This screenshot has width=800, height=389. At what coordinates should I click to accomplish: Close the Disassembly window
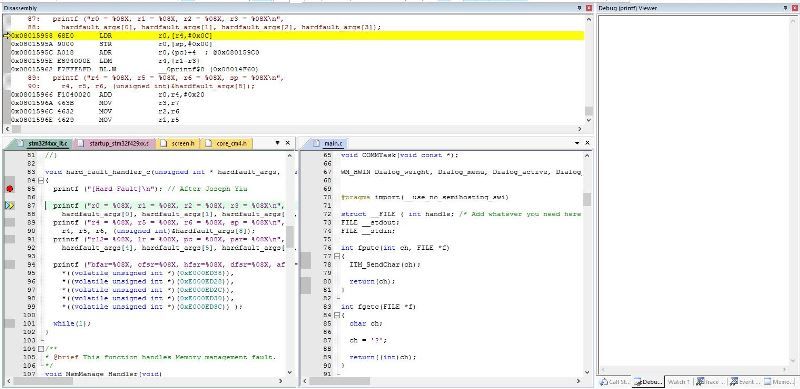[x=589, y=8]
